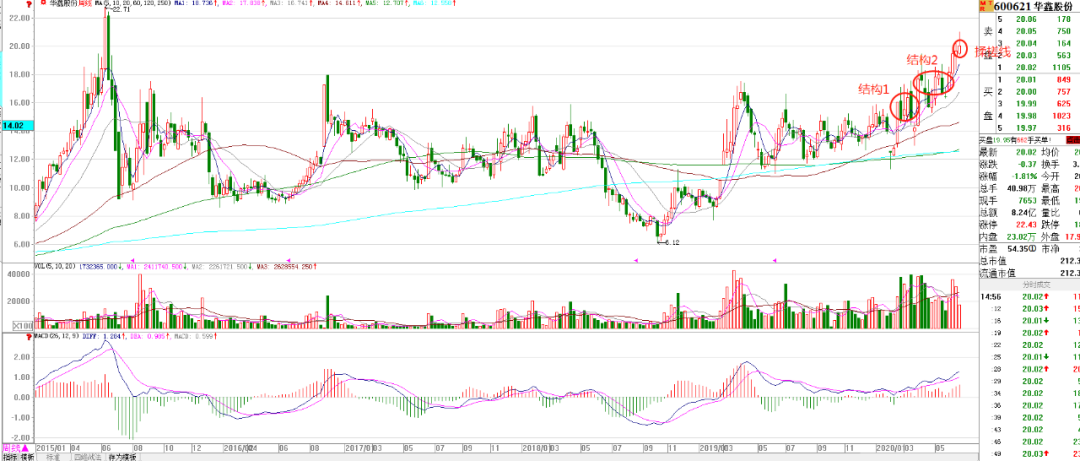Click the dark red tag beside 买盘 alert
The width and height of the screenshot is (1080, 461).
[x=1071, y=140]
